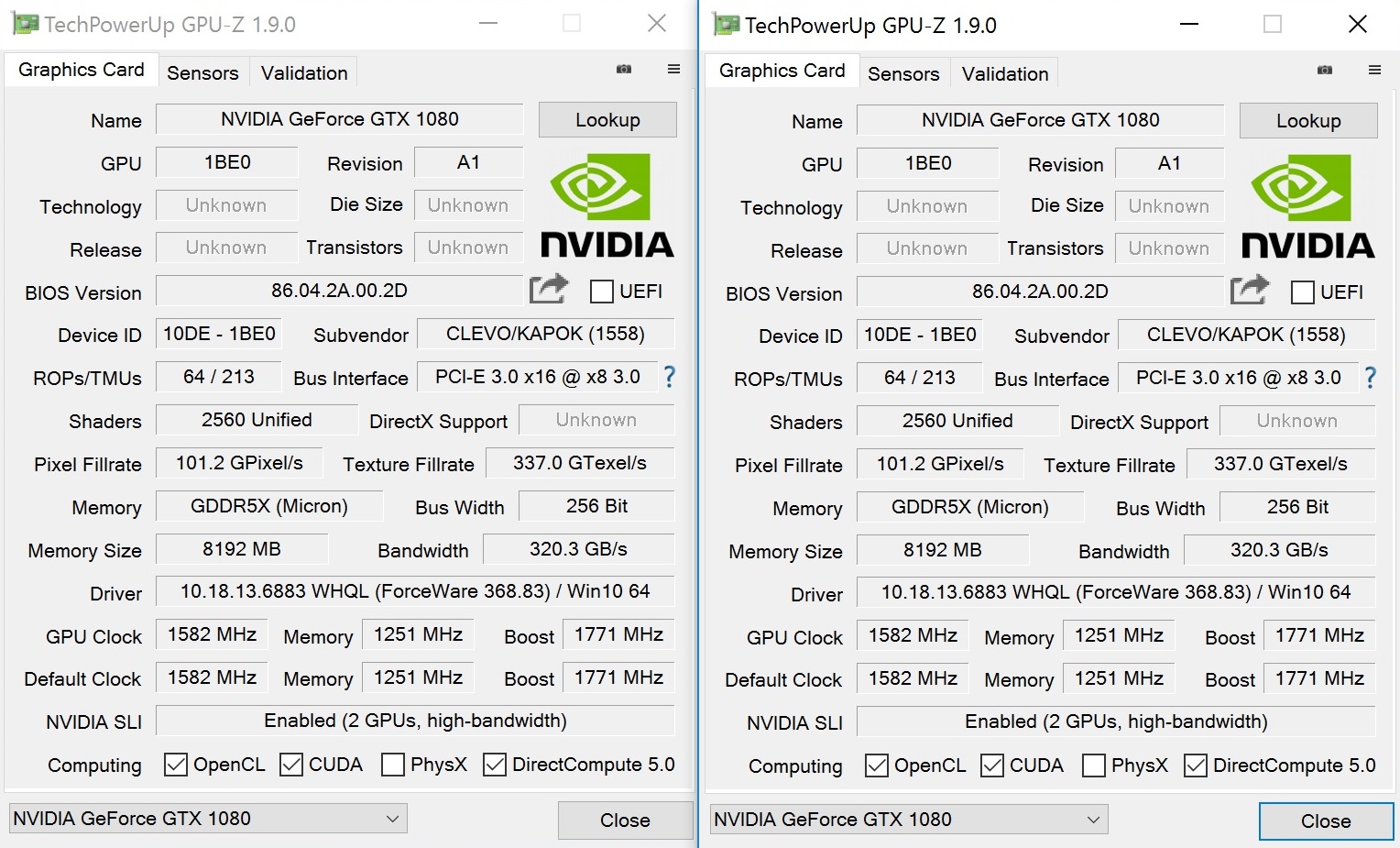Image resolution: width=1400 pixels, height=848 pixels.
Task: Open GPU selector dropdown in right window
Action: (x=909, y=820)
